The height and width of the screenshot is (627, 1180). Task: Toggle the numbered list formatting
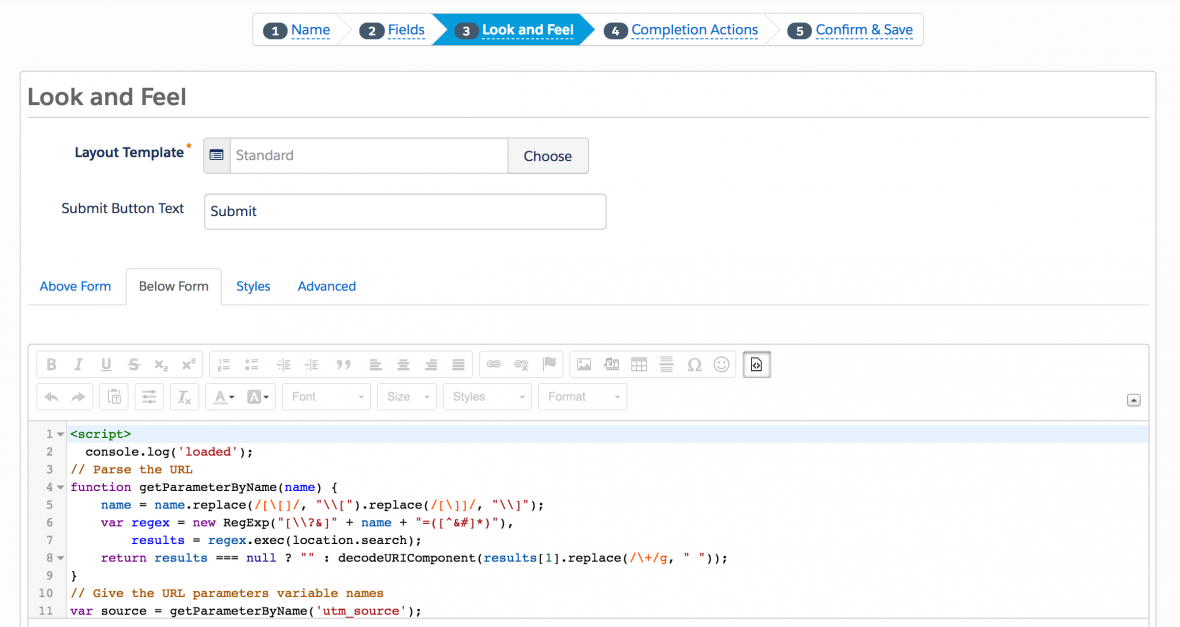[225, 365]
